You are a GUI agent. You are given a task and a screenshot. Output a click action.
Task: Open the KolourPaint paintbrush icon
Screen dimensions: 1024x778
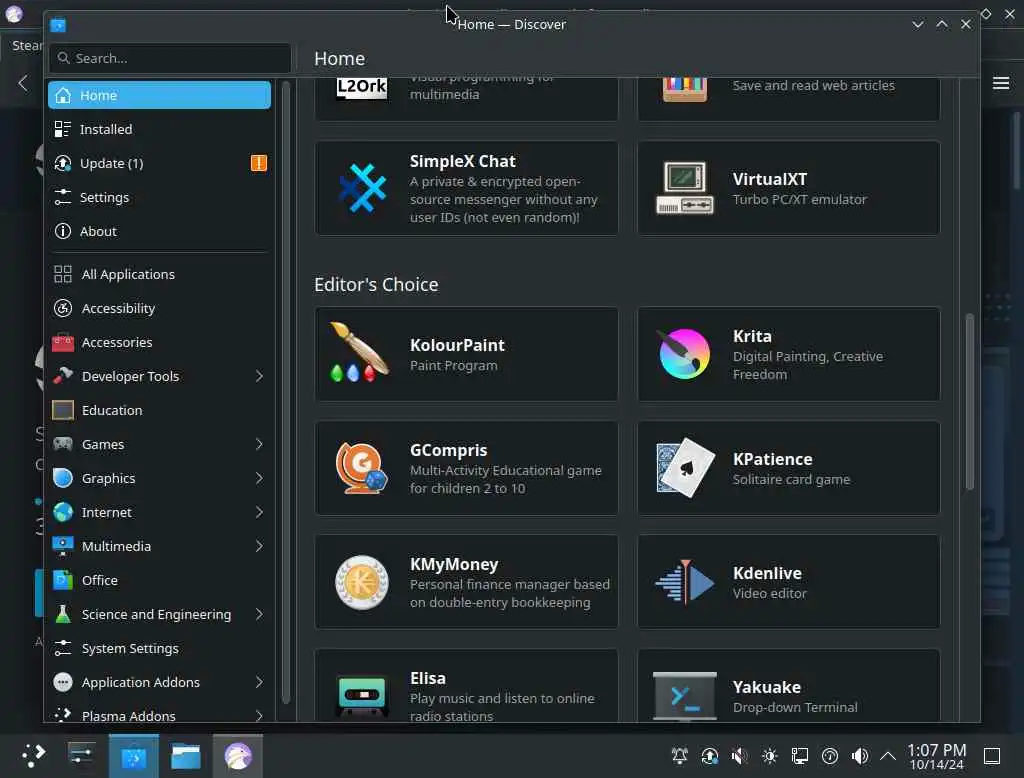click(x=360, y=353)
